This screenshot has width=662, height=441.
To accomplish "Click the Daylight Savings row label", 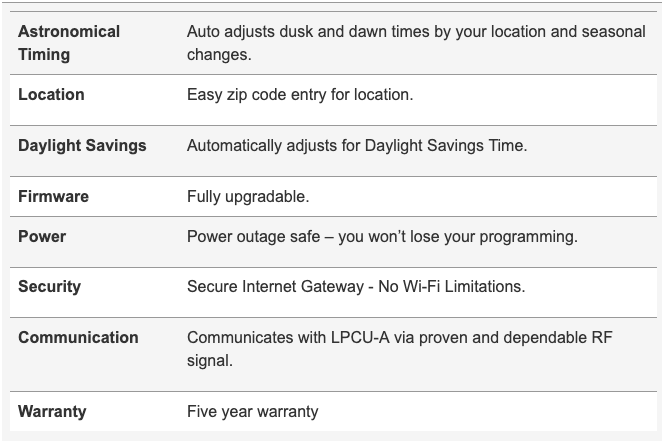I will [82, 145].
